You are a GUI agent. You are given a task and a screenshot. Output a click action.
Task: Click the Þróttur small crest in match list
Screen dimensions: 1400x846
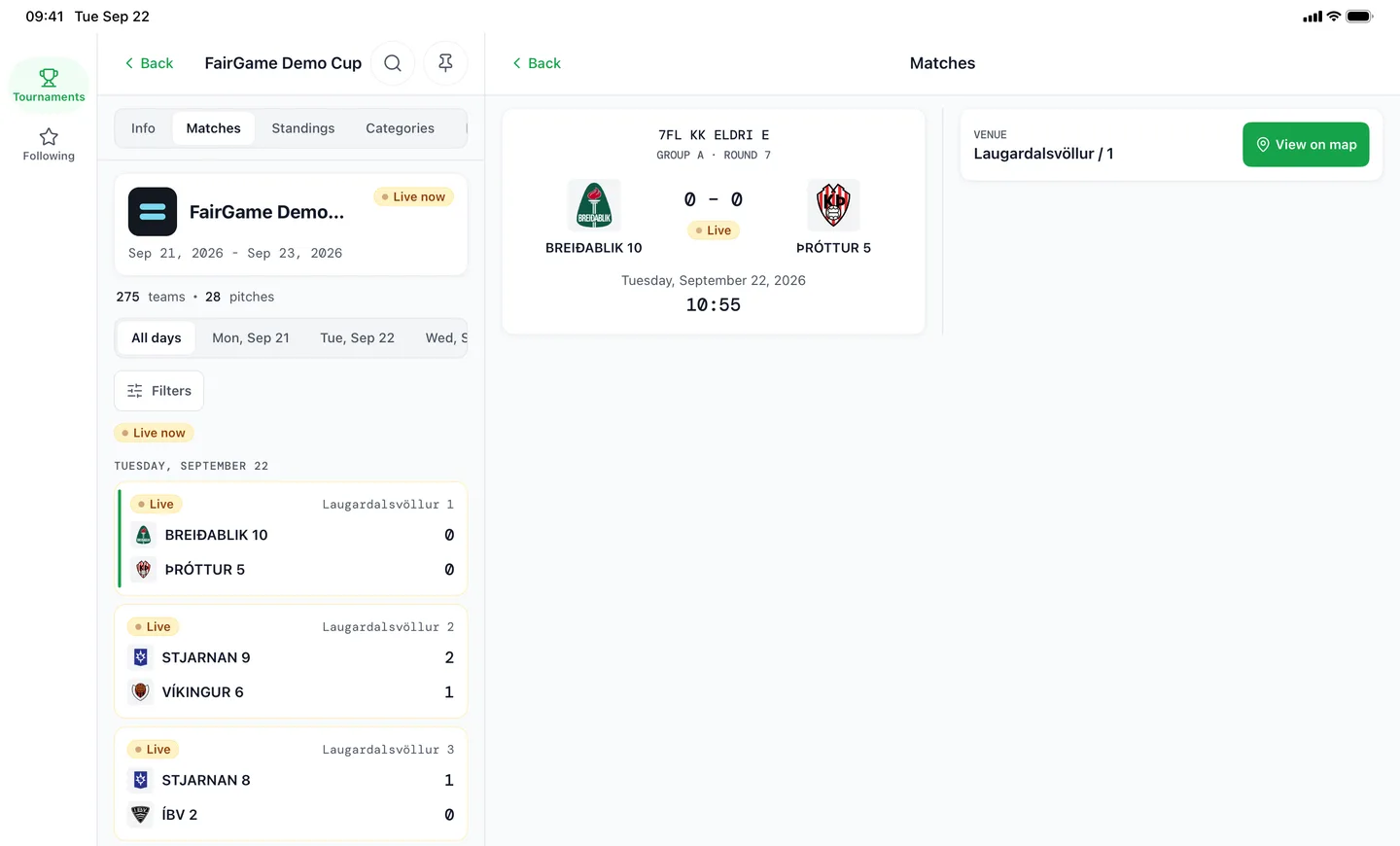[144, 570]
